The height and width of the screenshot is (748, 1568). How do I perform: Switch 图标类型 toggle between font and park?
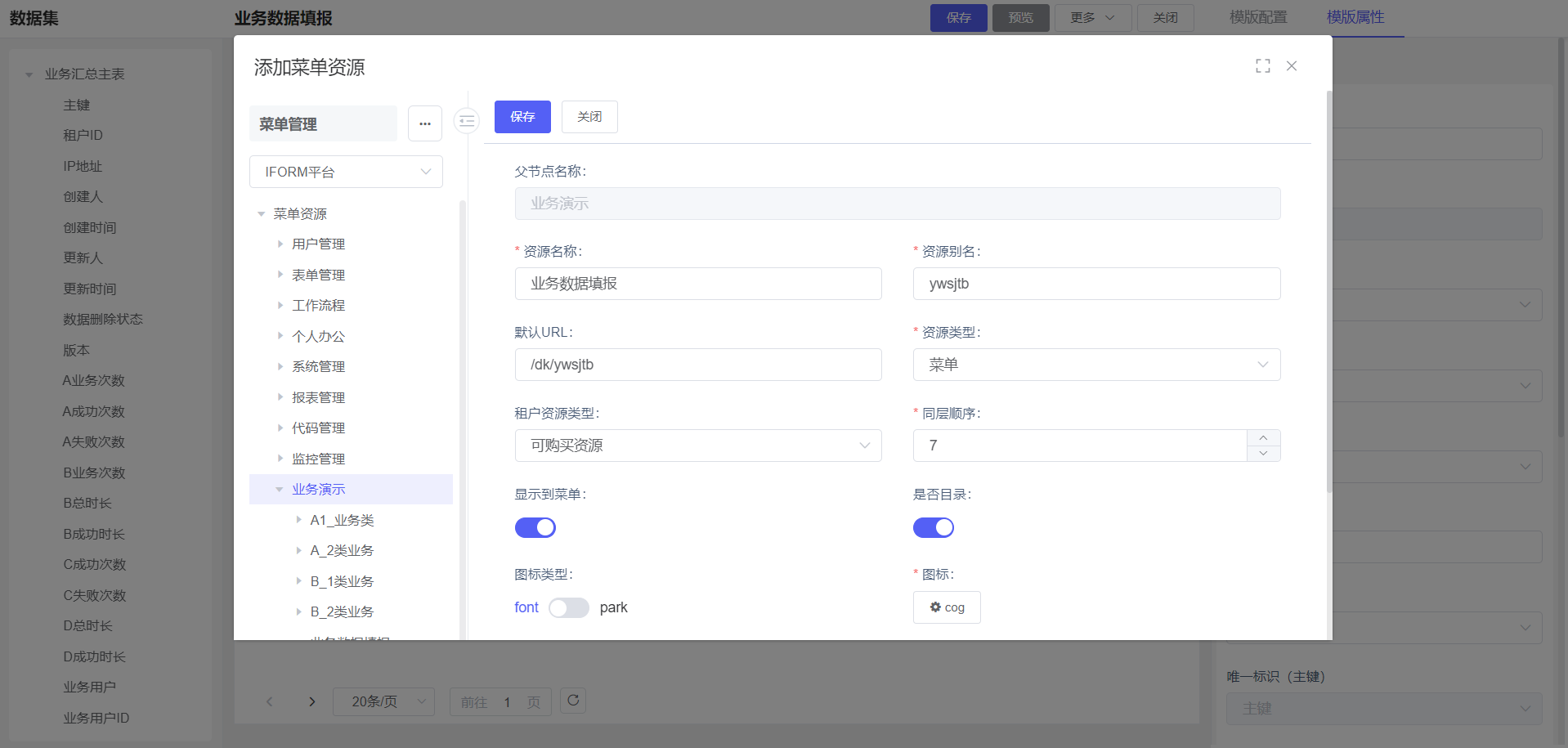pos(568,607)
